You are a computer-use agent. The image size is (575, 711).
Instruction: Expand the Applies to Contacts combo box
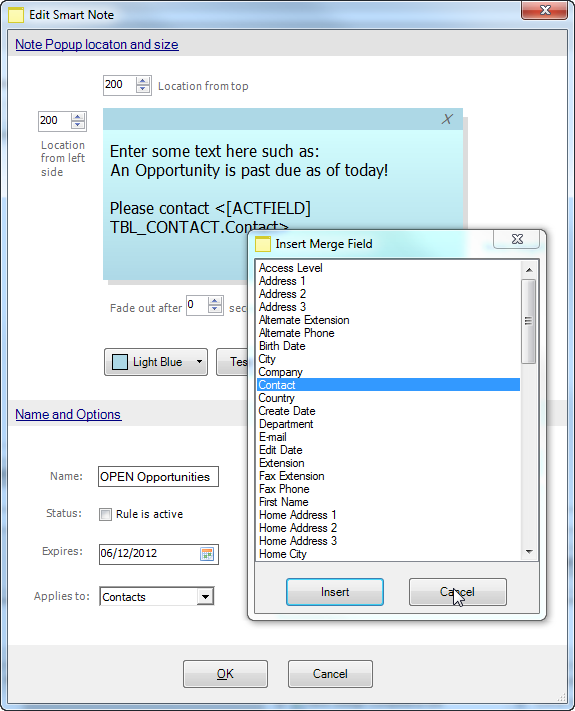pyautogui.click(x=205, y=597)
